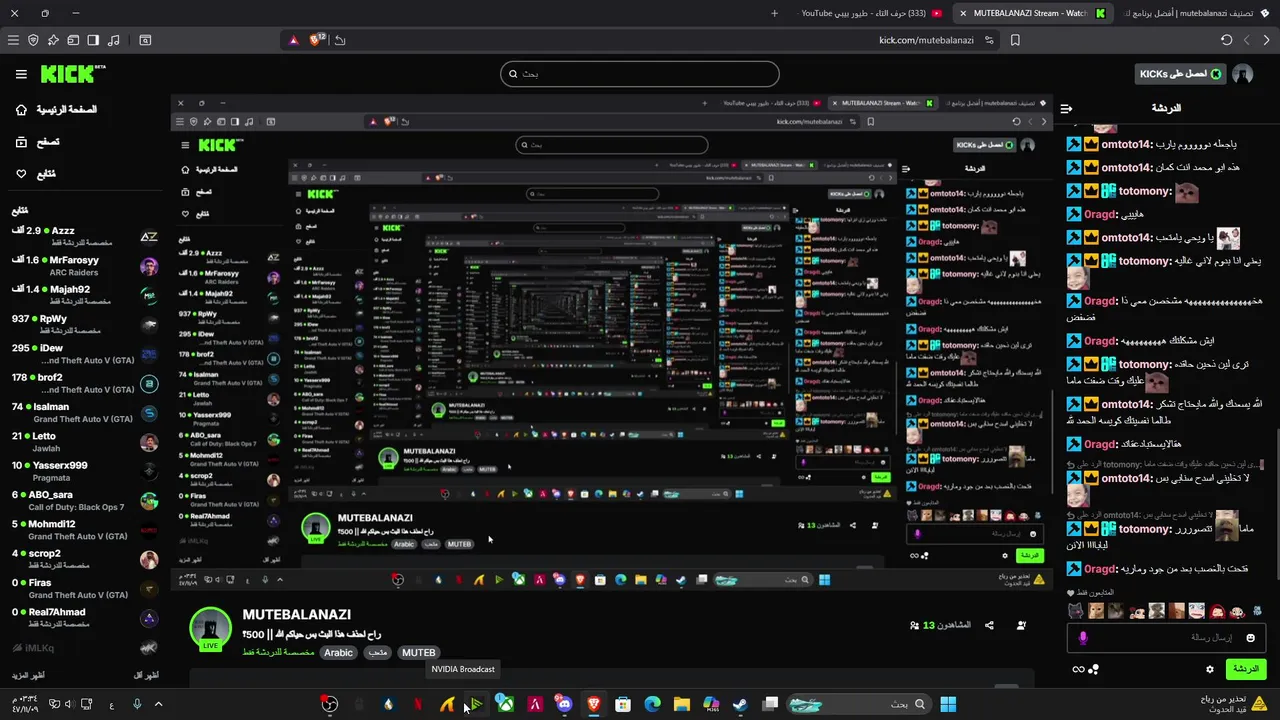Open Steam from the taskbar
Image resolution: width=1280 pixels, height=720 pixels.
click(740, 704)
